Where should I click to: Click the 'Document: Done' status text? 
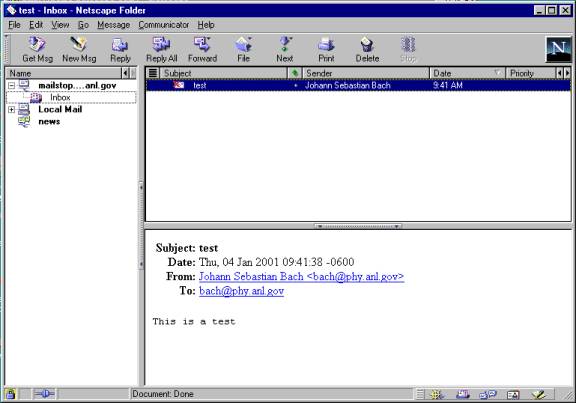[163, 394]
